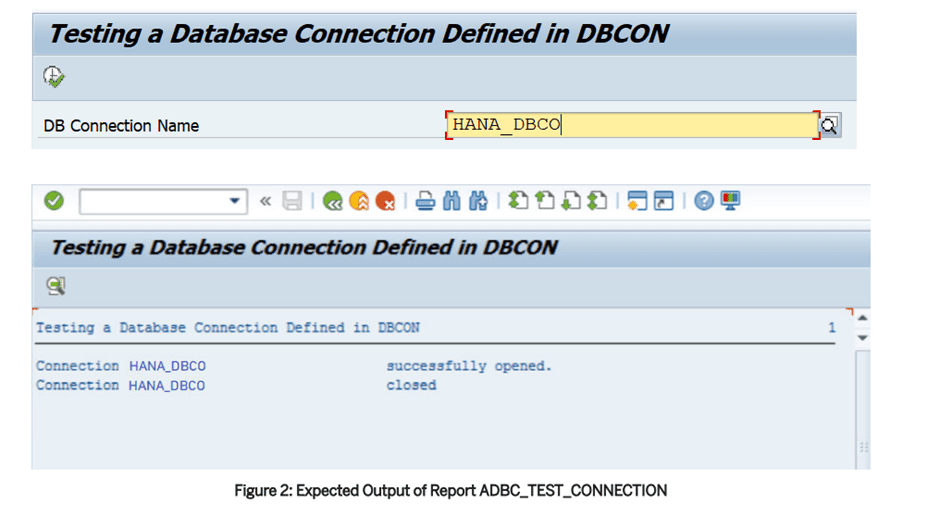
Task: Go to the Previous Page icon
Action: [544, 201]
